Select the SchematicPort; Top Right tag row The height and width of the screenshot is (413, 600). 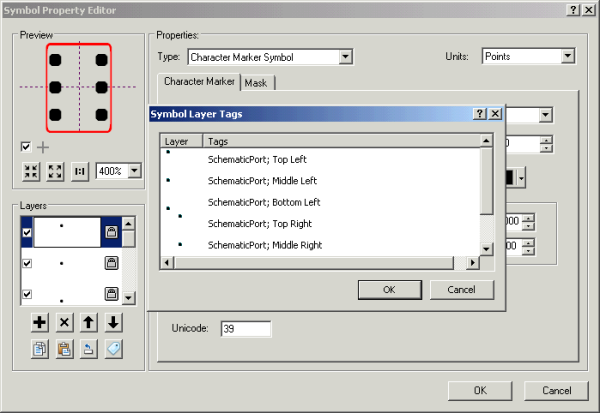click(x=320, y=224)
